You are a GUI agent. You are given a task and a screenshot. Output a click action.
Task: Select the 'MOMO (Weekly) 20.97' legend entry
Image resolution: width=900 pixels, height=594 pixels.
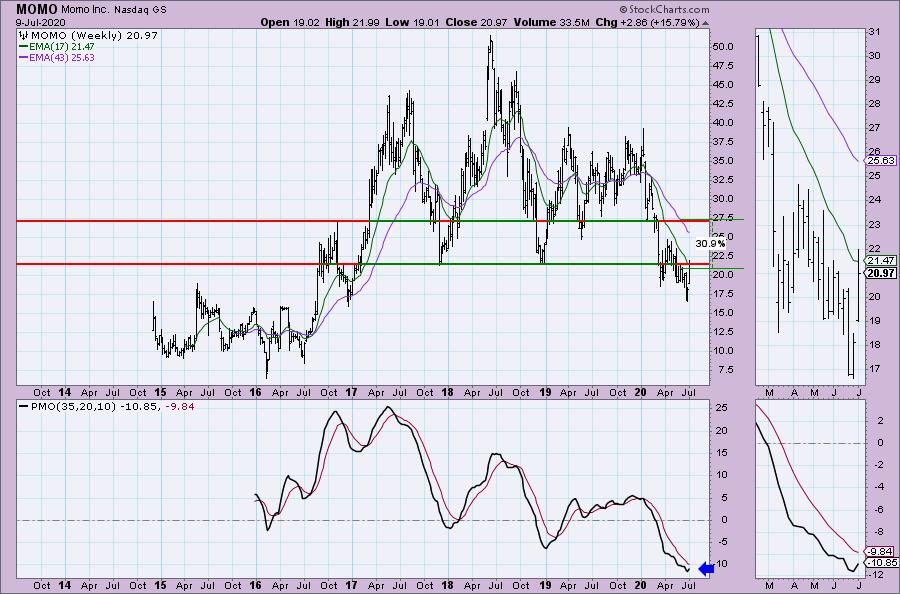[94, 35]
